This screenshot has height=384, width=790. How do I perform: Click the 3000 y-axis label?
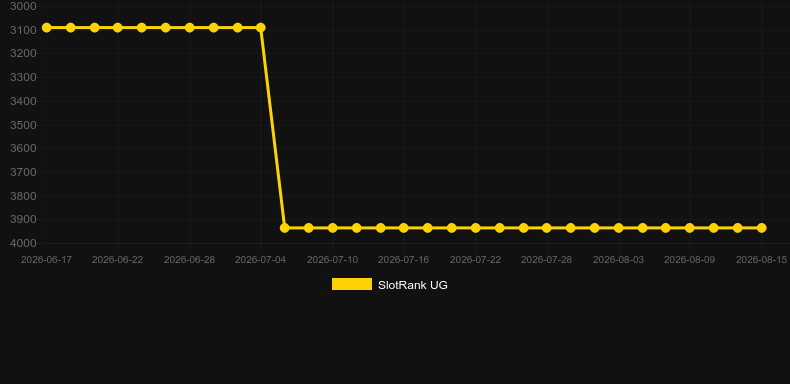(23, 6)
